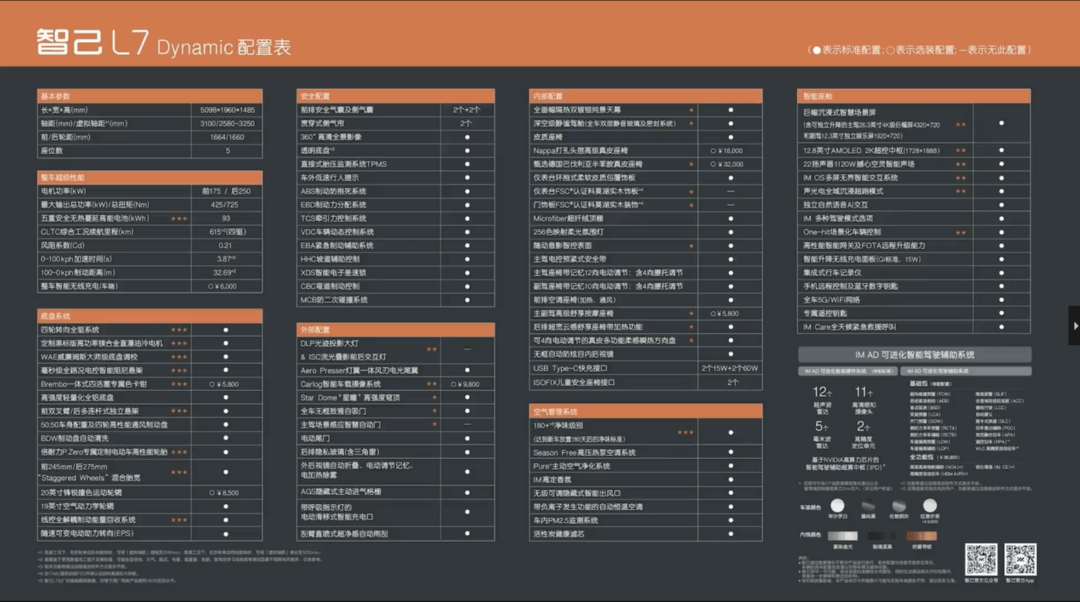
Task: Click the Nappa leather seat price ¥16,000
Action: pyautogui.click(x=727, y=151)
